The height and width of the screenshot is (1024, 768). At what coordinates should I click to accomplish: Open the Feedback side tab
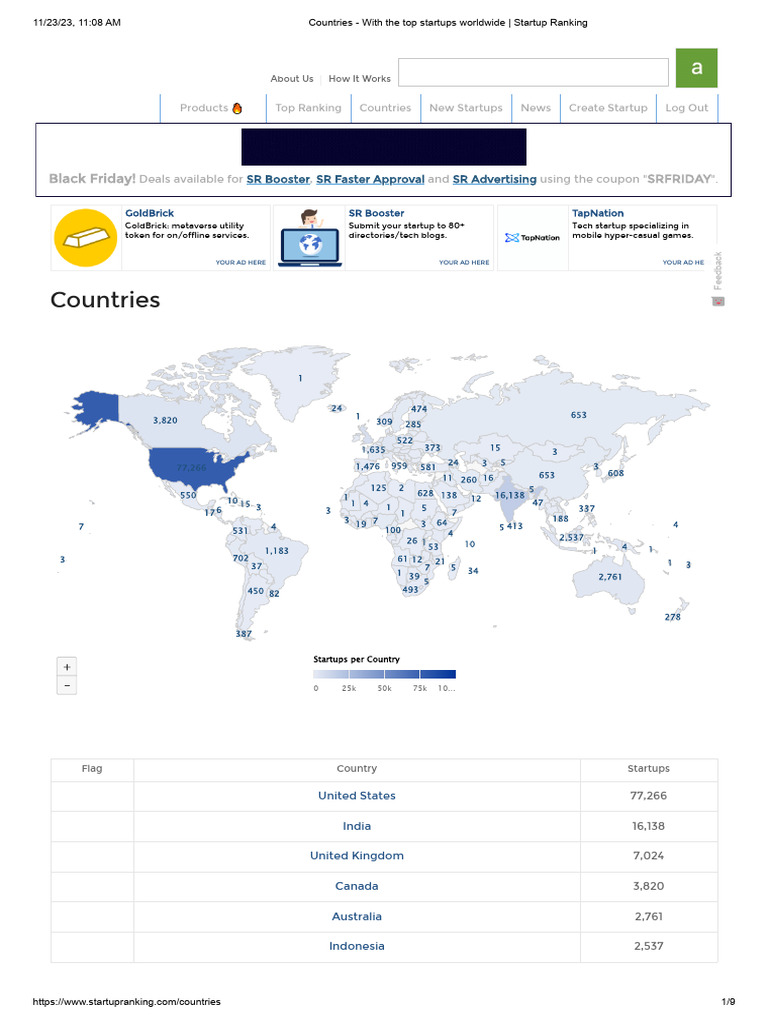[x=718, y=278]
